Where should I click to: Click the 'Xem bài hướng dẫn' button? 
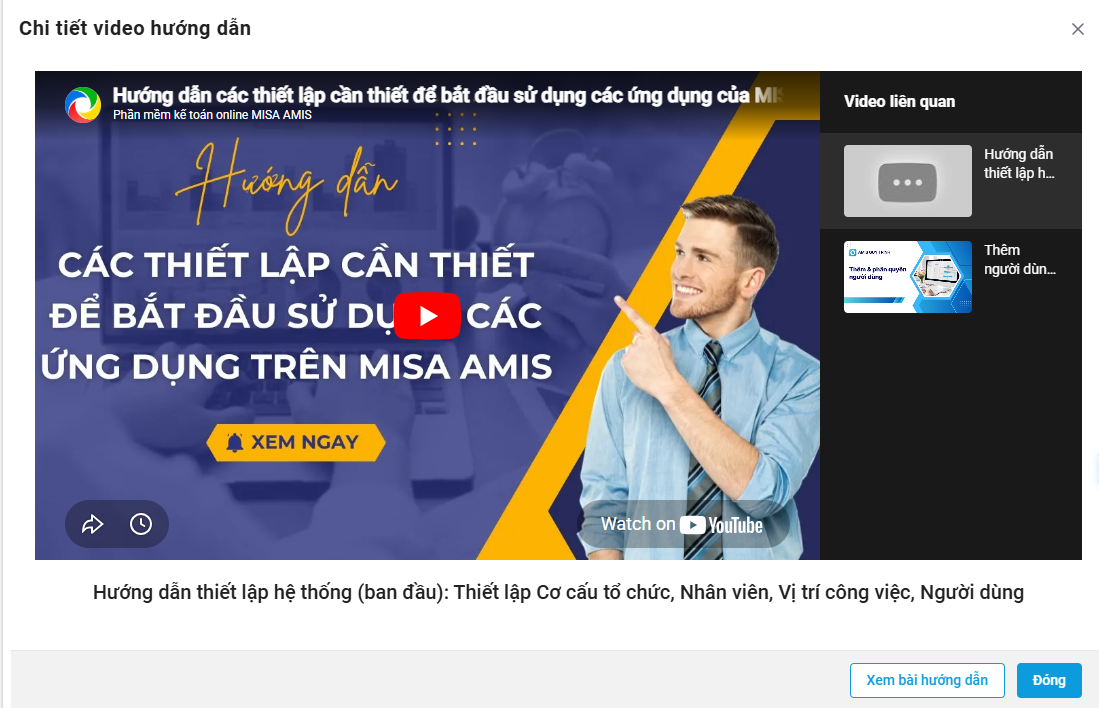pyautogui.click(x=927, y=680)
